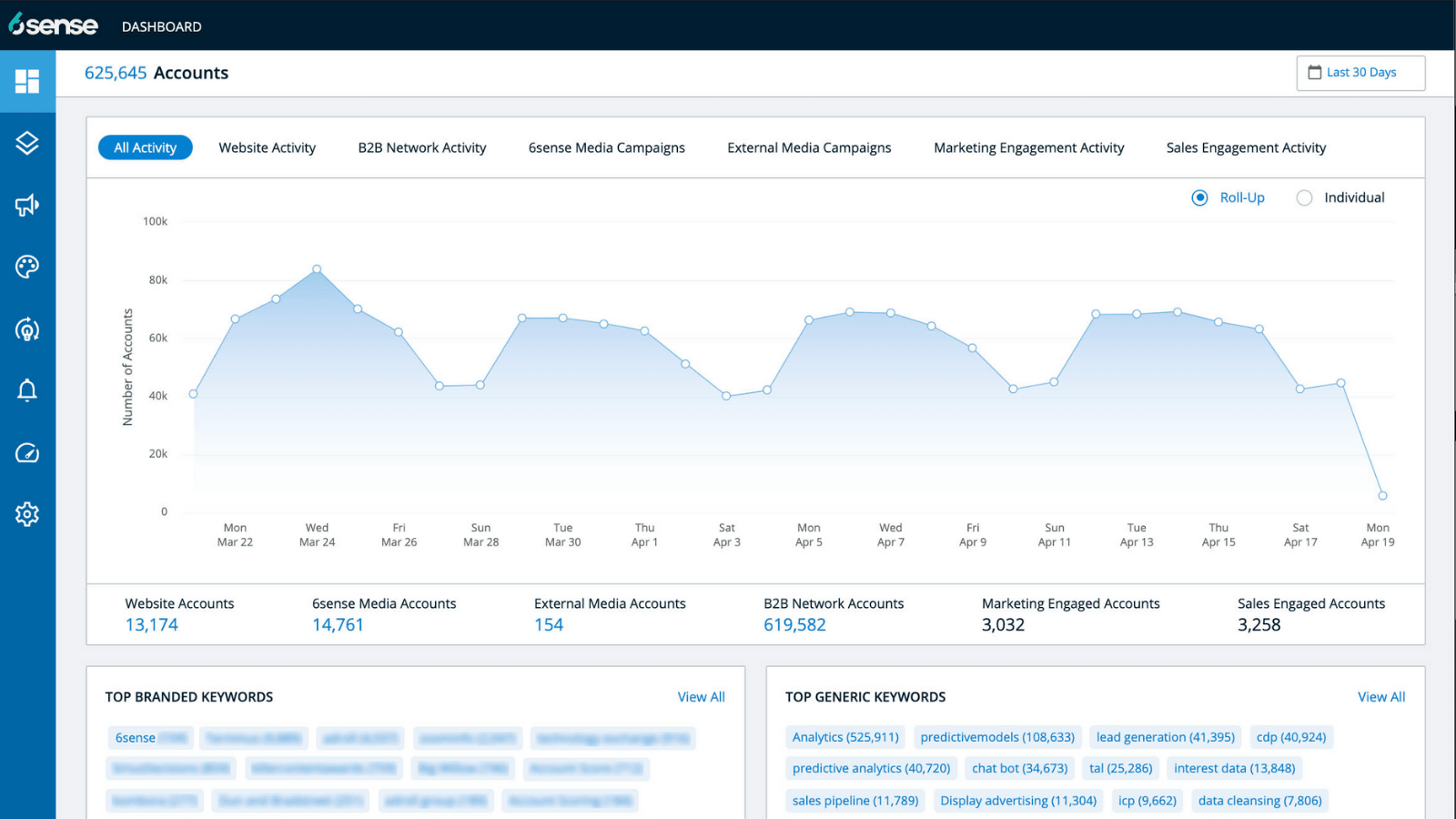The image size is (1456, 819).
Task: Select the Roll-Up radio button
Action: [x=1200, y=197]
